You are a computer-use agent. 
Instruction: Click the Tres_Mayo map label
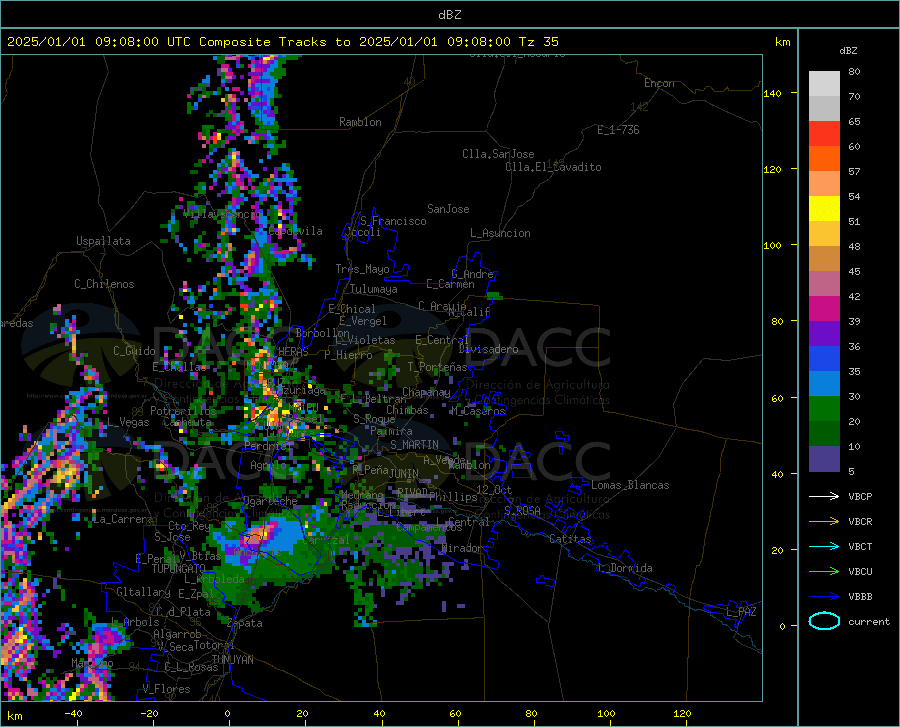[362, 269]
